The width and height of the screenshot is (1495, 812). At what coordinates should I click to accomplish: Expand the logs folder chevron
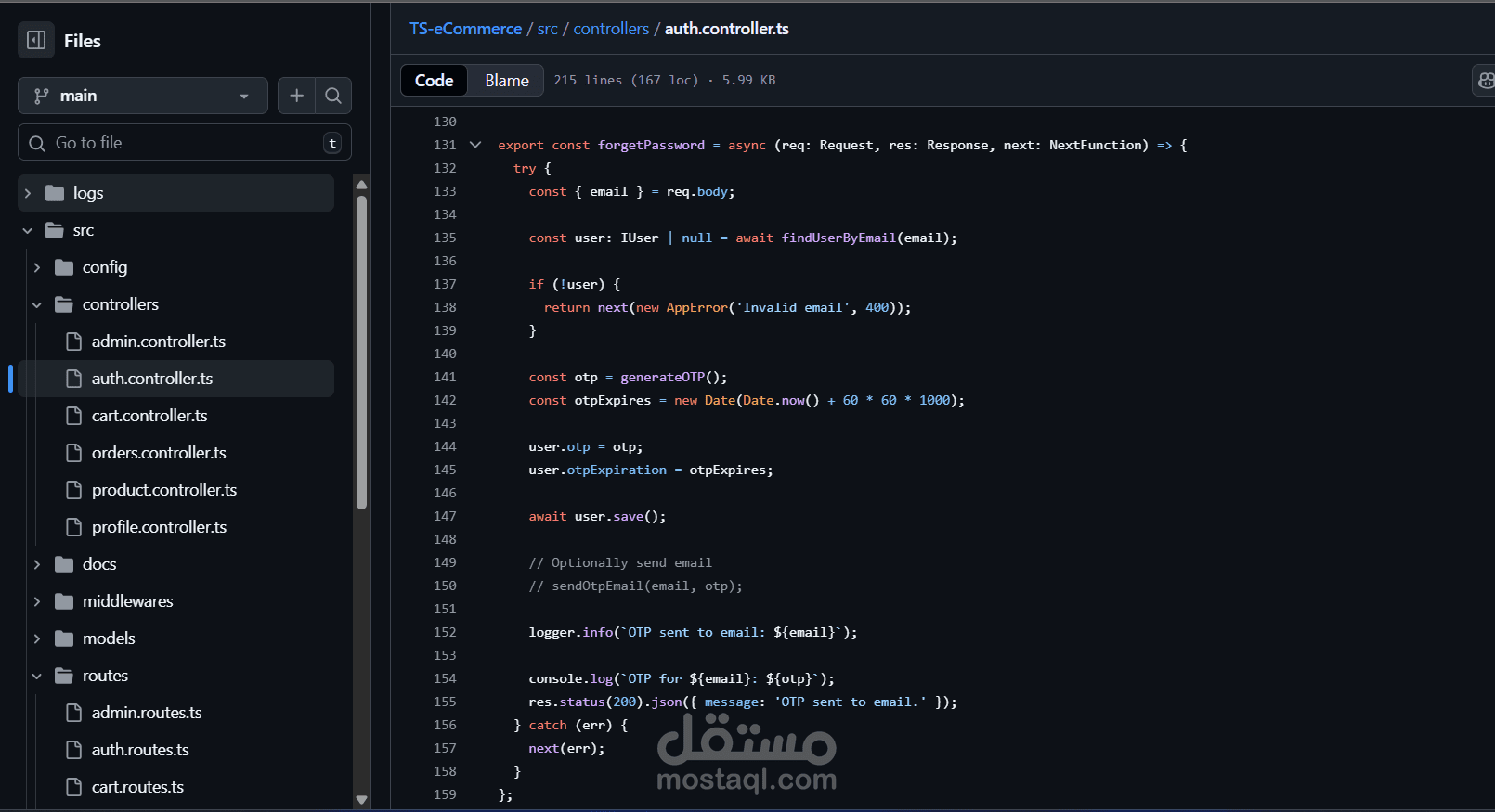[x=28, y=193]
